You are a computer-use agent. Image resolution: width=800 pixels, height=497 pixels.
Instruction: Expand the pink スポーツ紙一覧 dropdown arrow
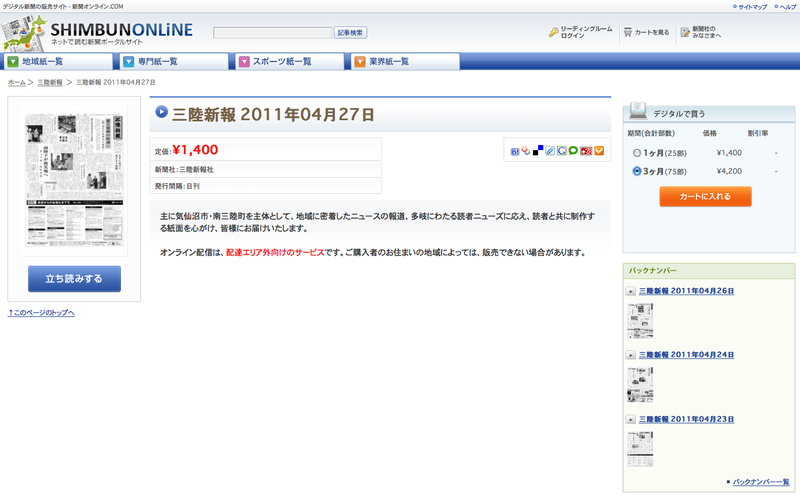coord(244,61)
